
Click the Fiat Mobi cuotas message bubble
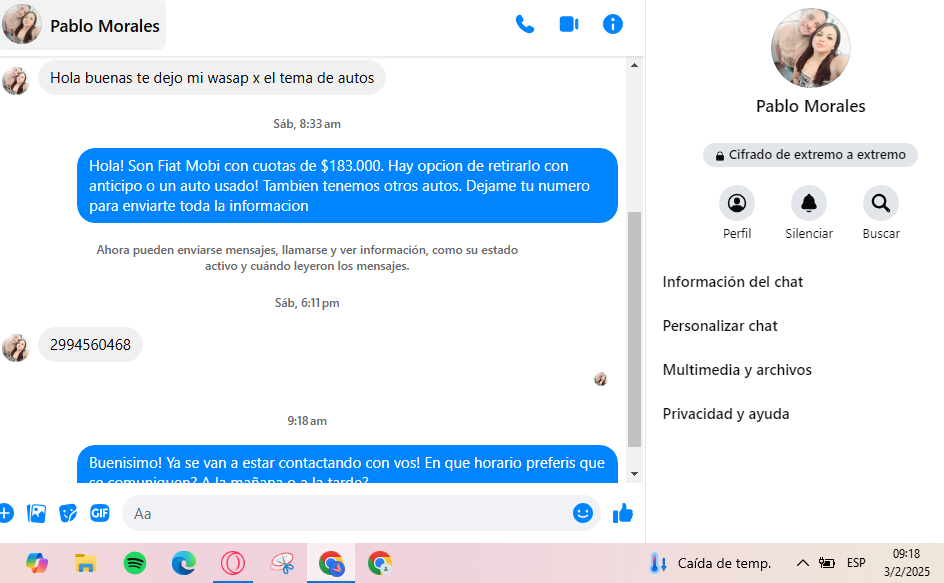(347, 186)
